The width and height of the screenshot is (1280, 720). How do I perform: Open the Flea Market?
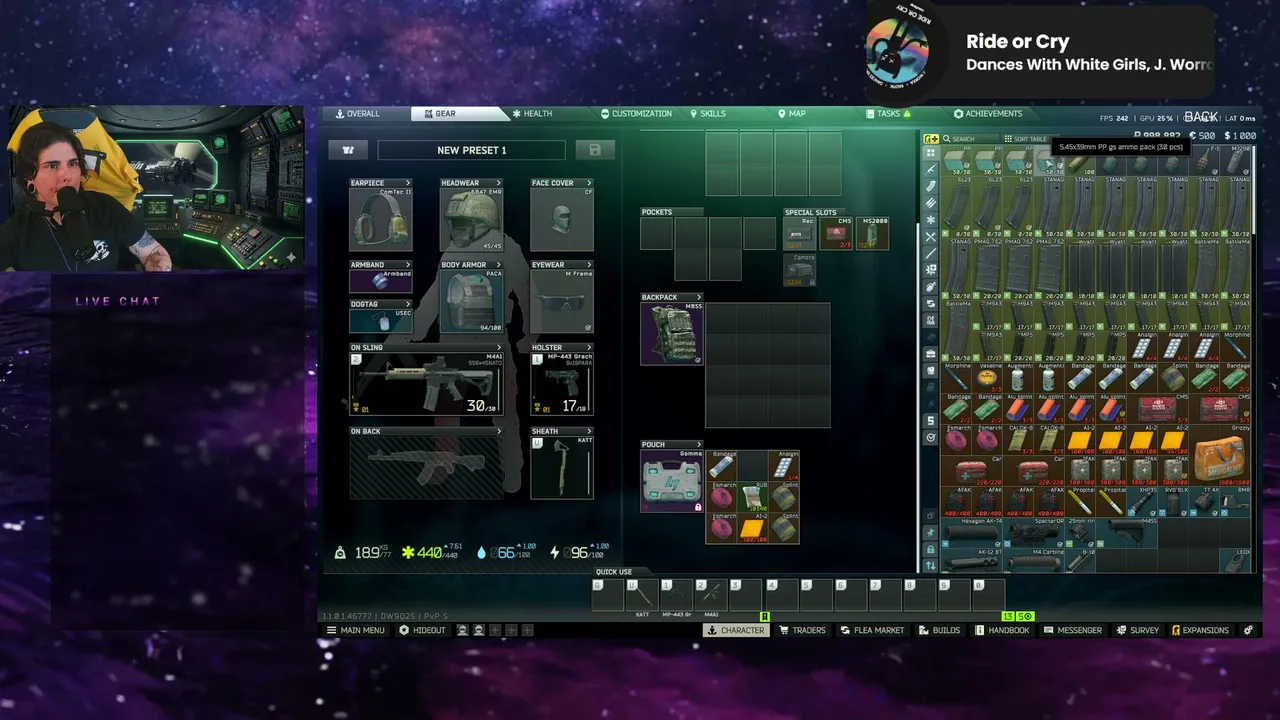872,630
